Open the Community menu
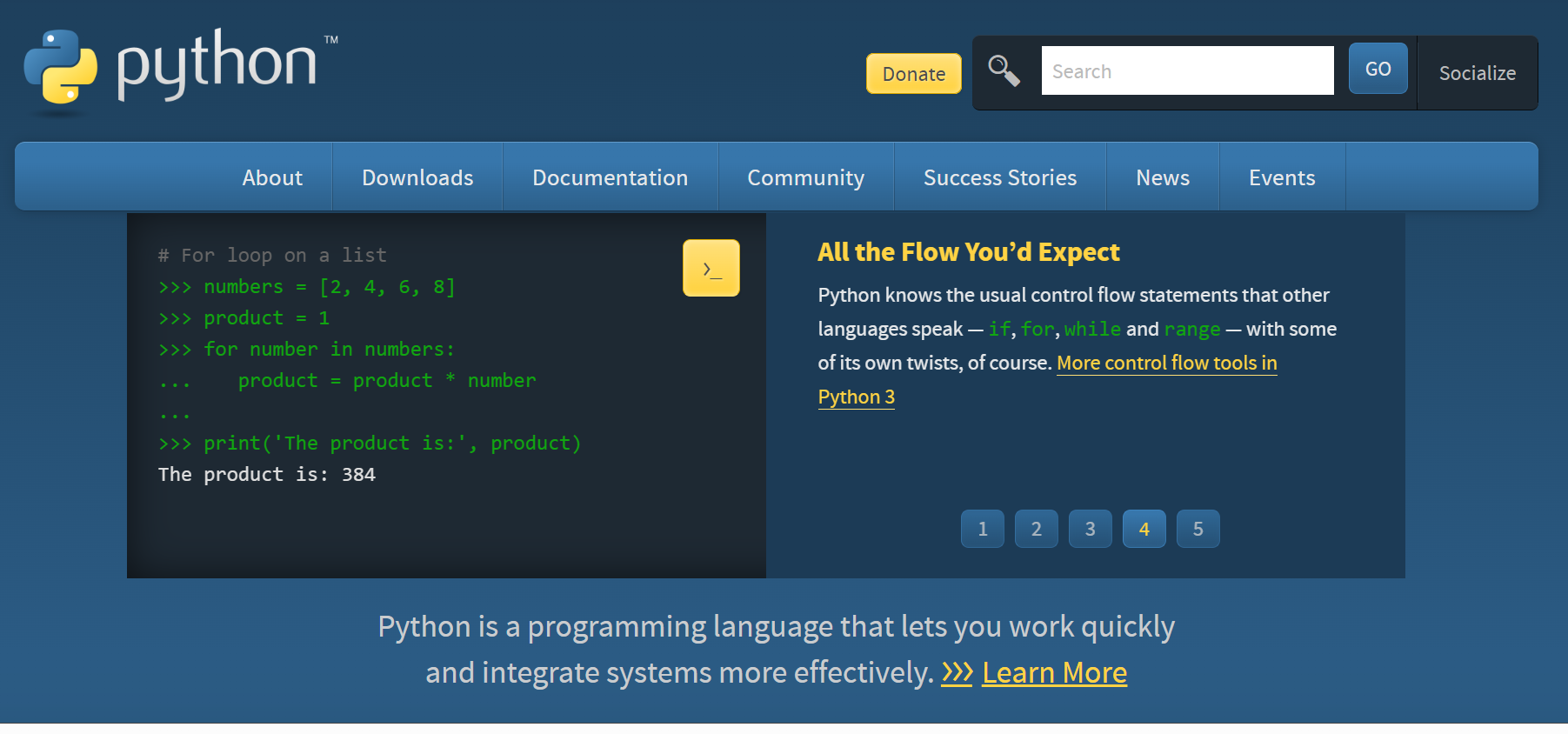 coord(806,177)
